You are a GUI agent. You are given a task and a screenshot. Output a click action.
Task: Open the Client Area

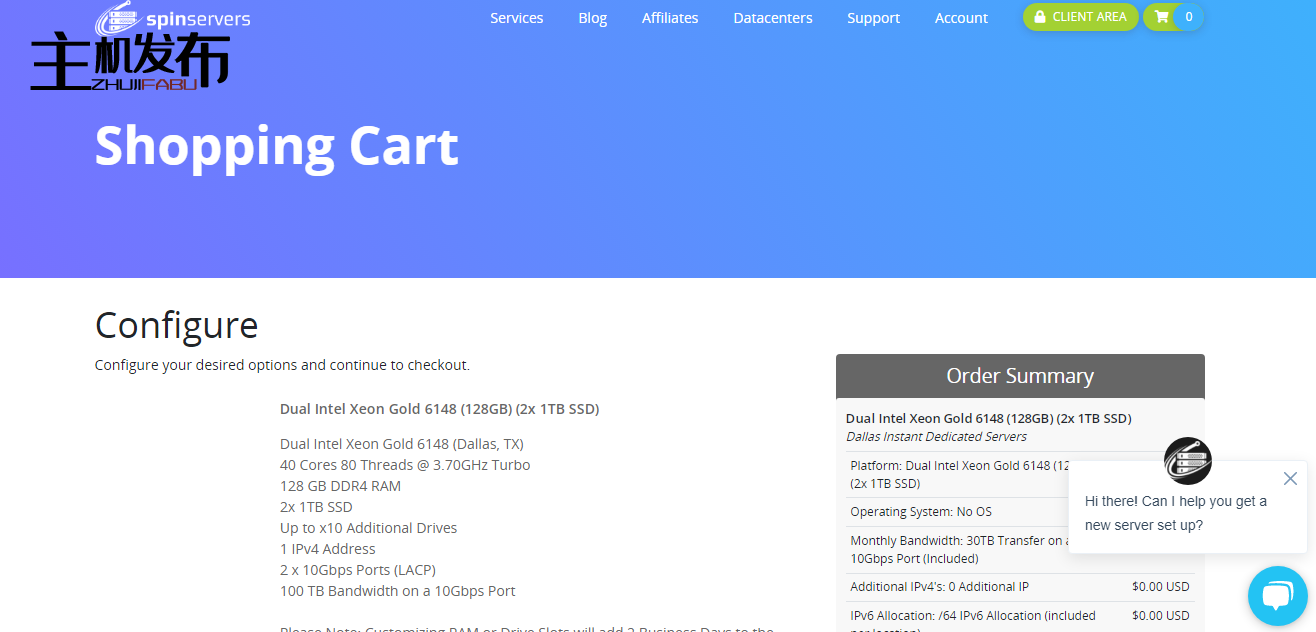click(1080, 17)
